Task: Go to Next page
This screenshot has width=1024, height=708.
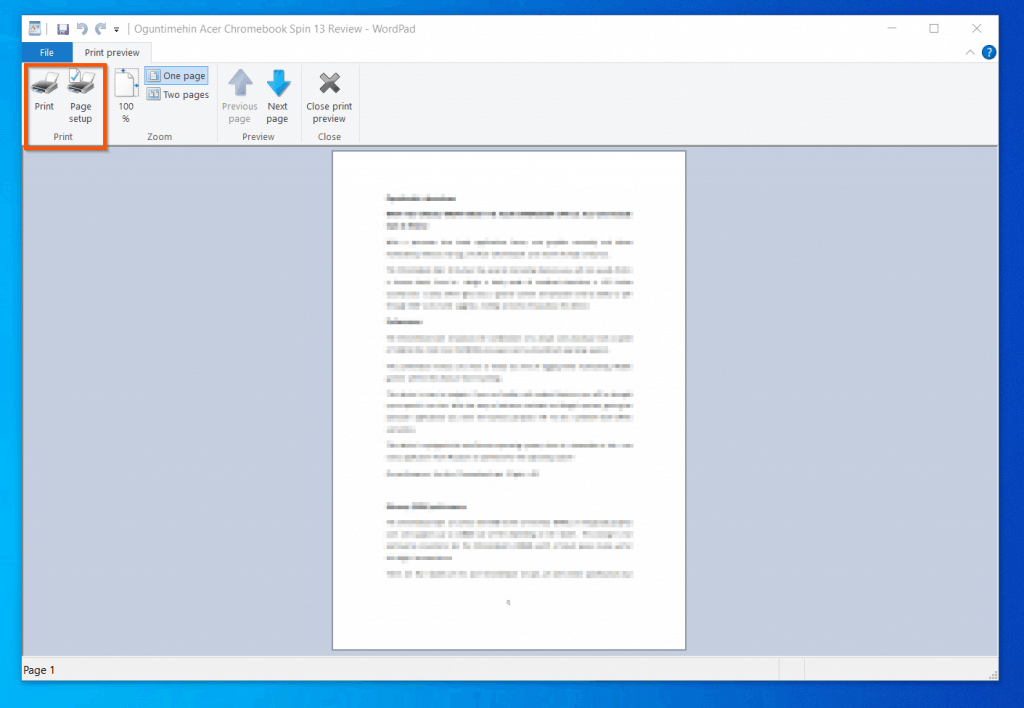Action: 278,95
